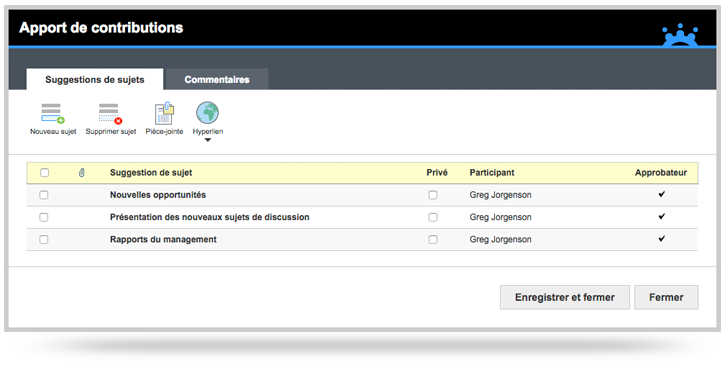Click approver checkmark for Nouvelles opportunités
Viewport: 725px width, 367px height.
[662, 194]
